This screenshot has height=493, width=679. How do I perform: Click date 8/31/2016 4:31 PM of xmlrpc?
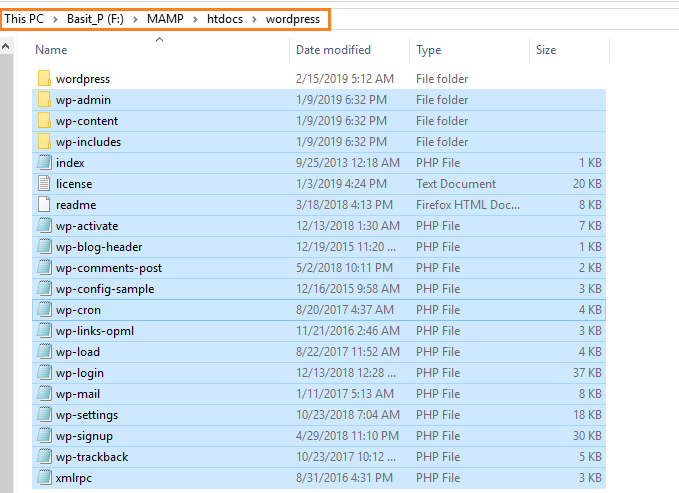tap(344, 477)
